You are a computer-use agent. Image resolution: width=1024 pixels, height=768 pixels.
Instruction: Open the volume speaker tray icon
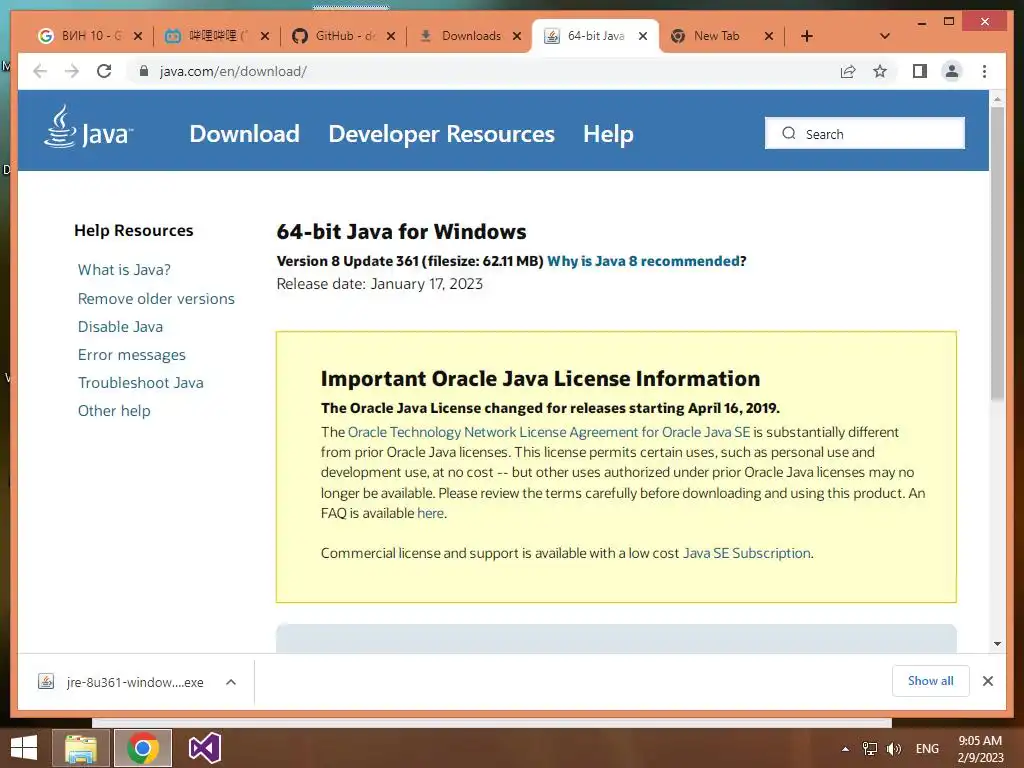point(893,749)
